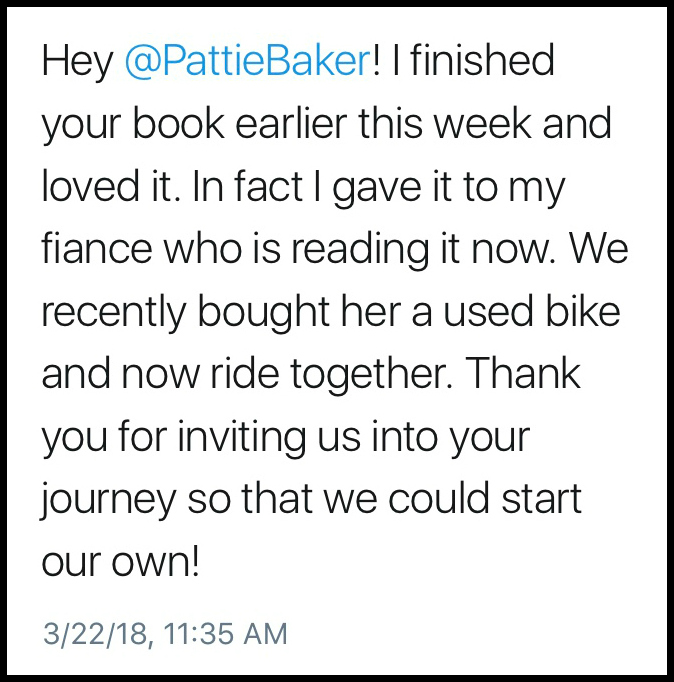Click the final words "our own!"
Image resolution: width=674 pixels, height=682 pixels.
tap(121, 560)
